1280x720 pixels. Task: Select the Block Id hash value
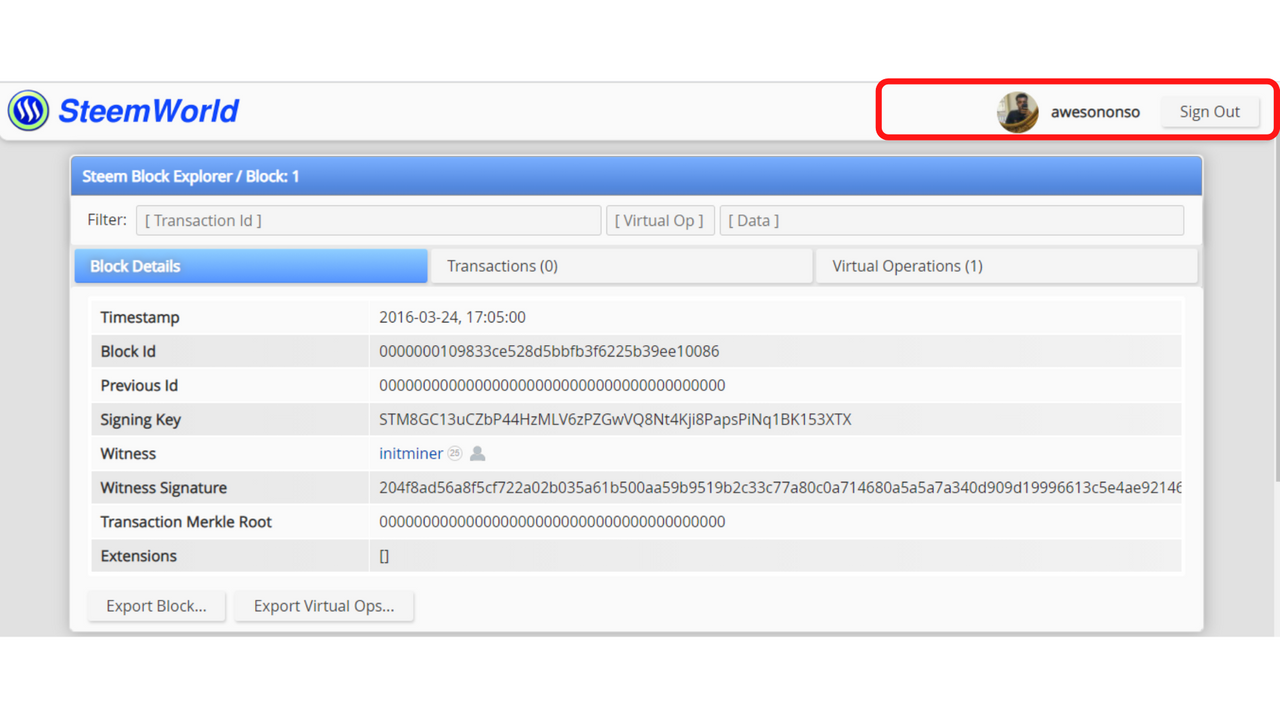click(x=549, y=351)
